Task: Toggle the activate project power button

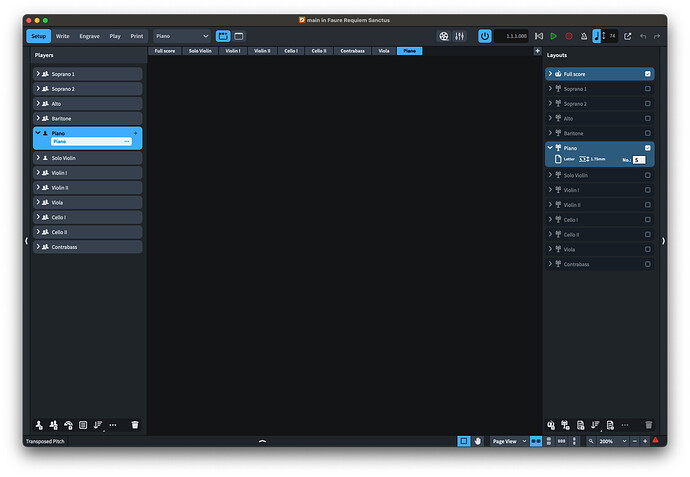Action: pyautogui.click(x=484, y=36)
